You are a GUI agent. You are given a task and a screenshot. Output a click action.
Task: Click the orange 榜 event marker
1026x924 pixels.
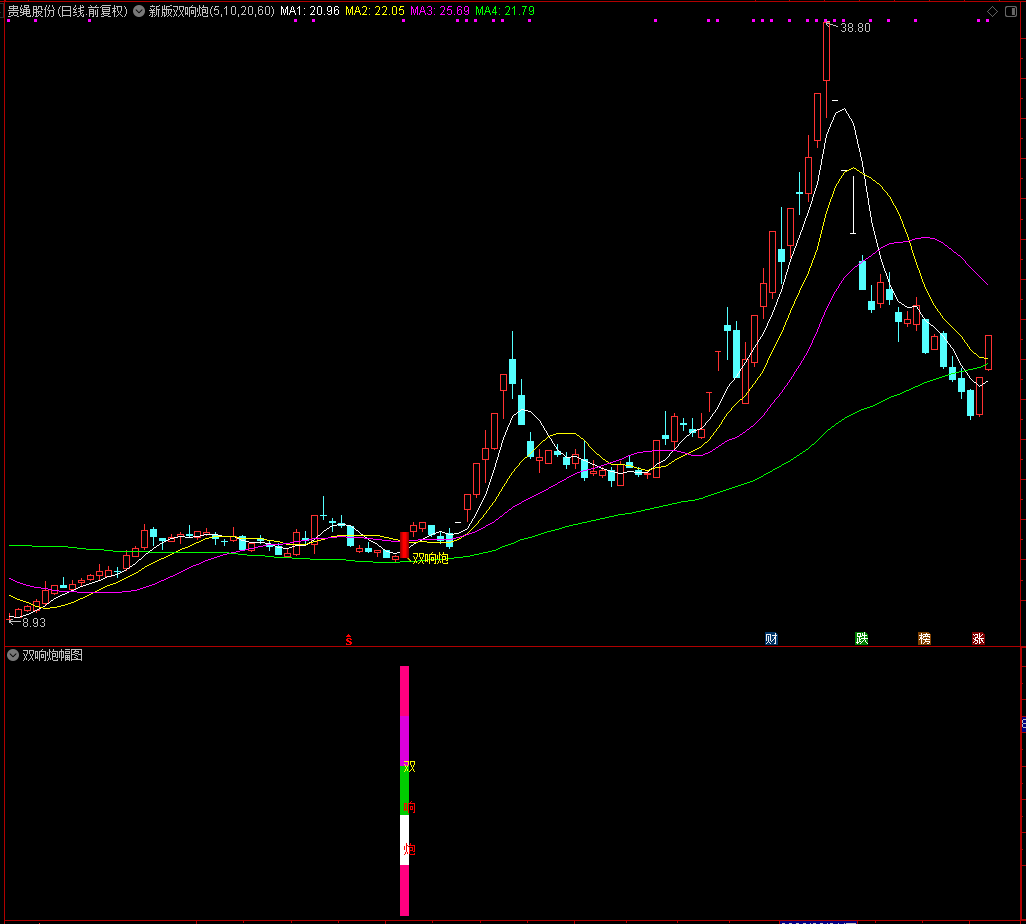point(924,638)
